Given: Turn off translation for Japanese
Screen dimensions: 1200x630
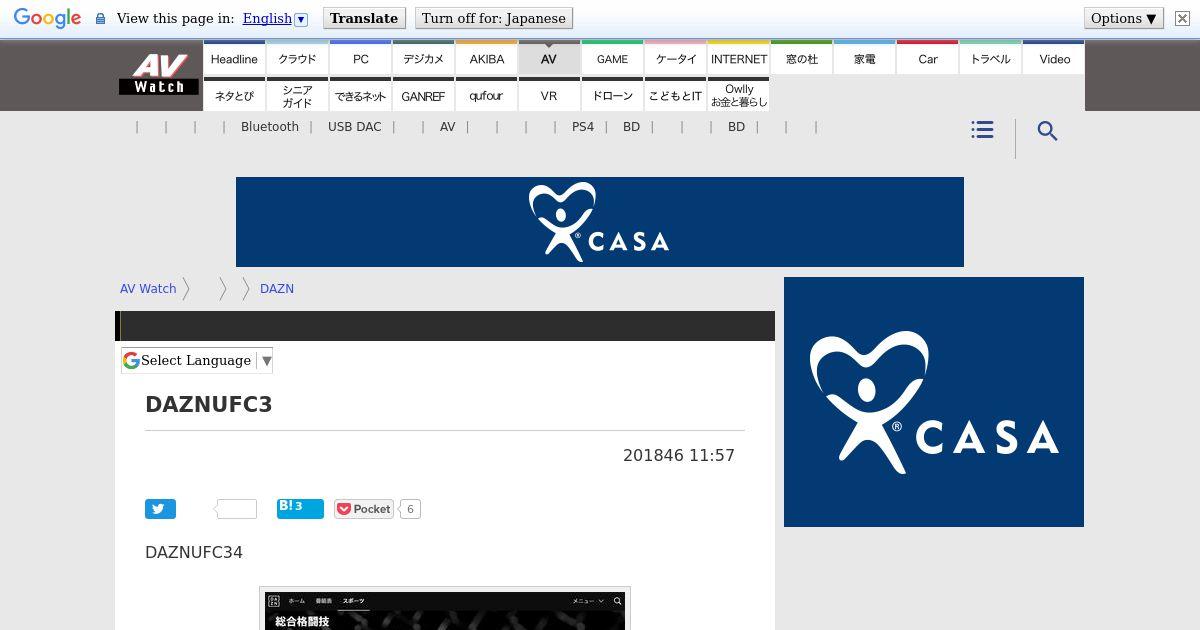Looking at the screenshot, I should tap(494, 18).
